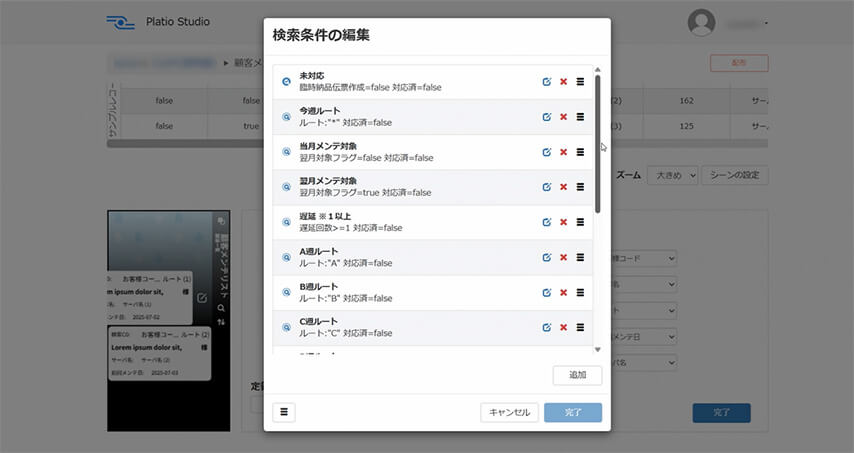This screenshot has height=453, width=854.
Task: Click search icon in preview phone panel
Action: 221,308
